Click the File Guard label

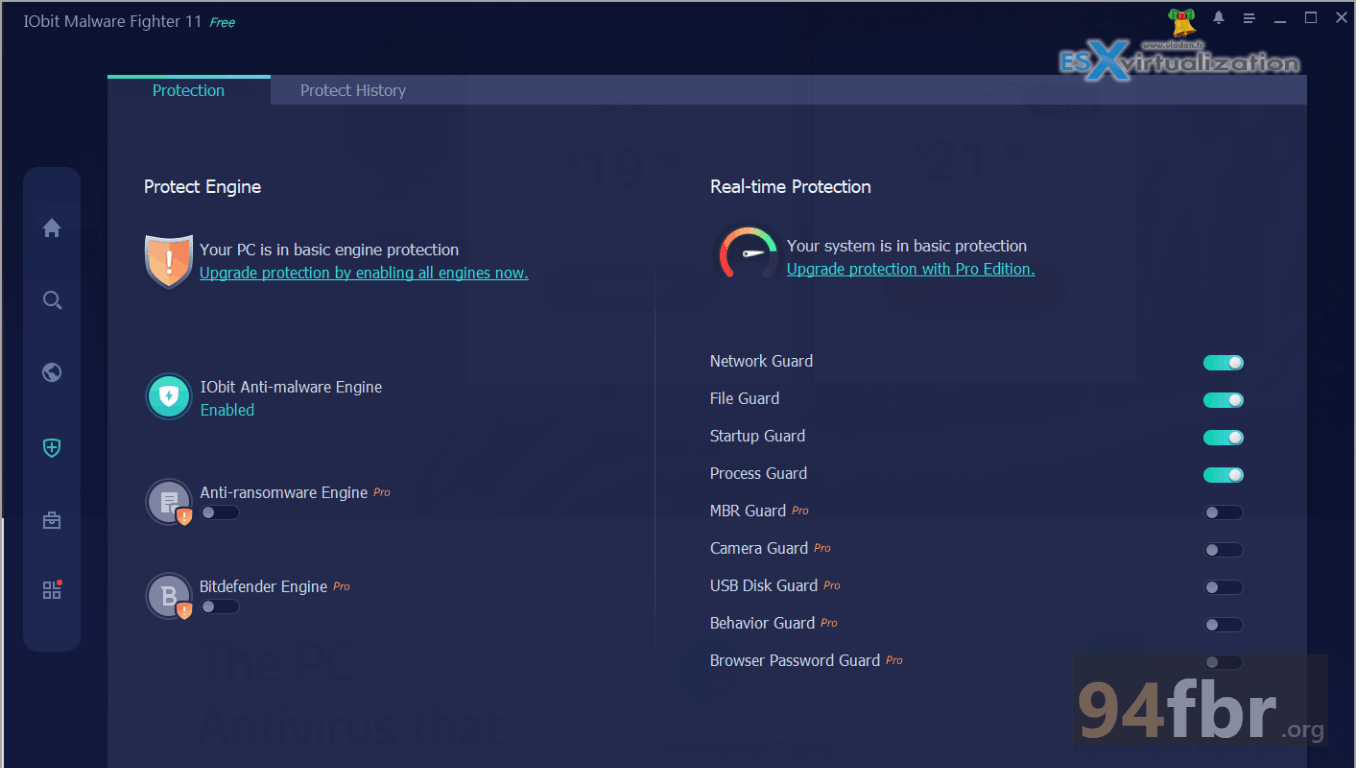click(744, 398)
